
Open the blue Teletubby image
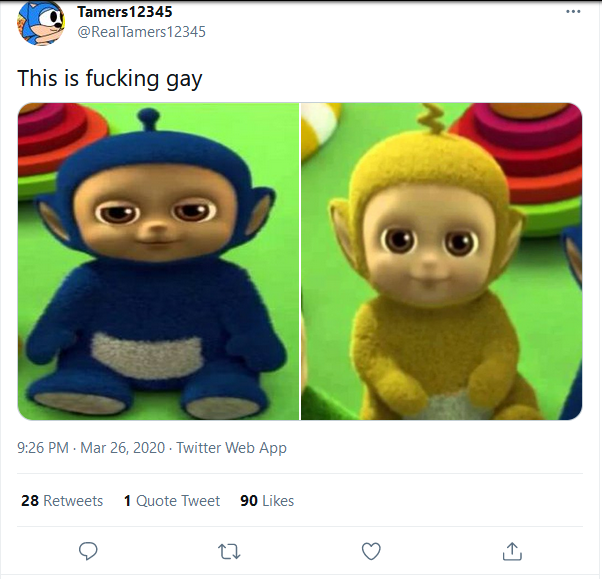(x=158, y=262)
